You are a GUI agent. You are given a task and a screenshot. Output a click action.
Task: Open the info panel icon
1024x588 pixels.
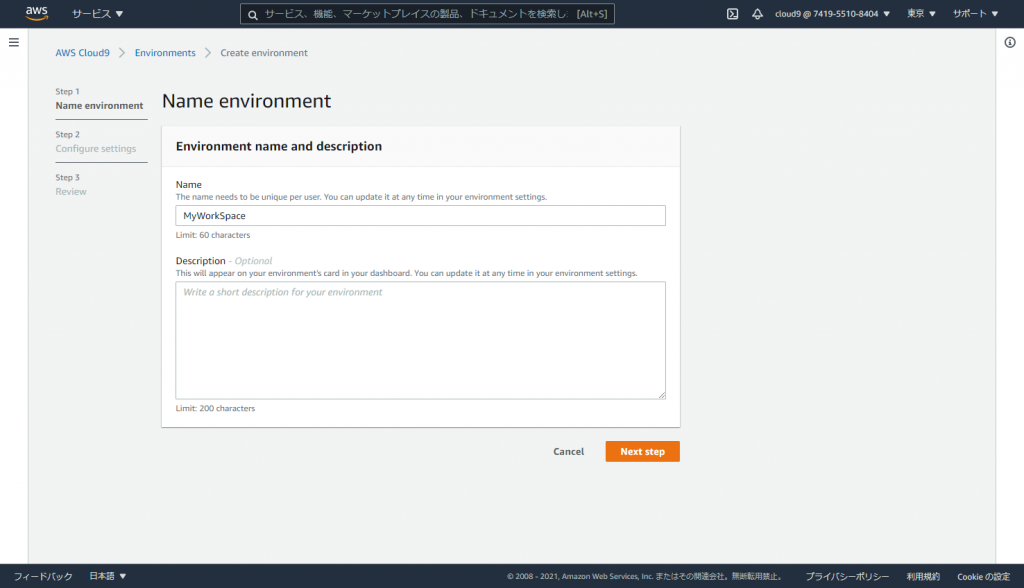1010,42
